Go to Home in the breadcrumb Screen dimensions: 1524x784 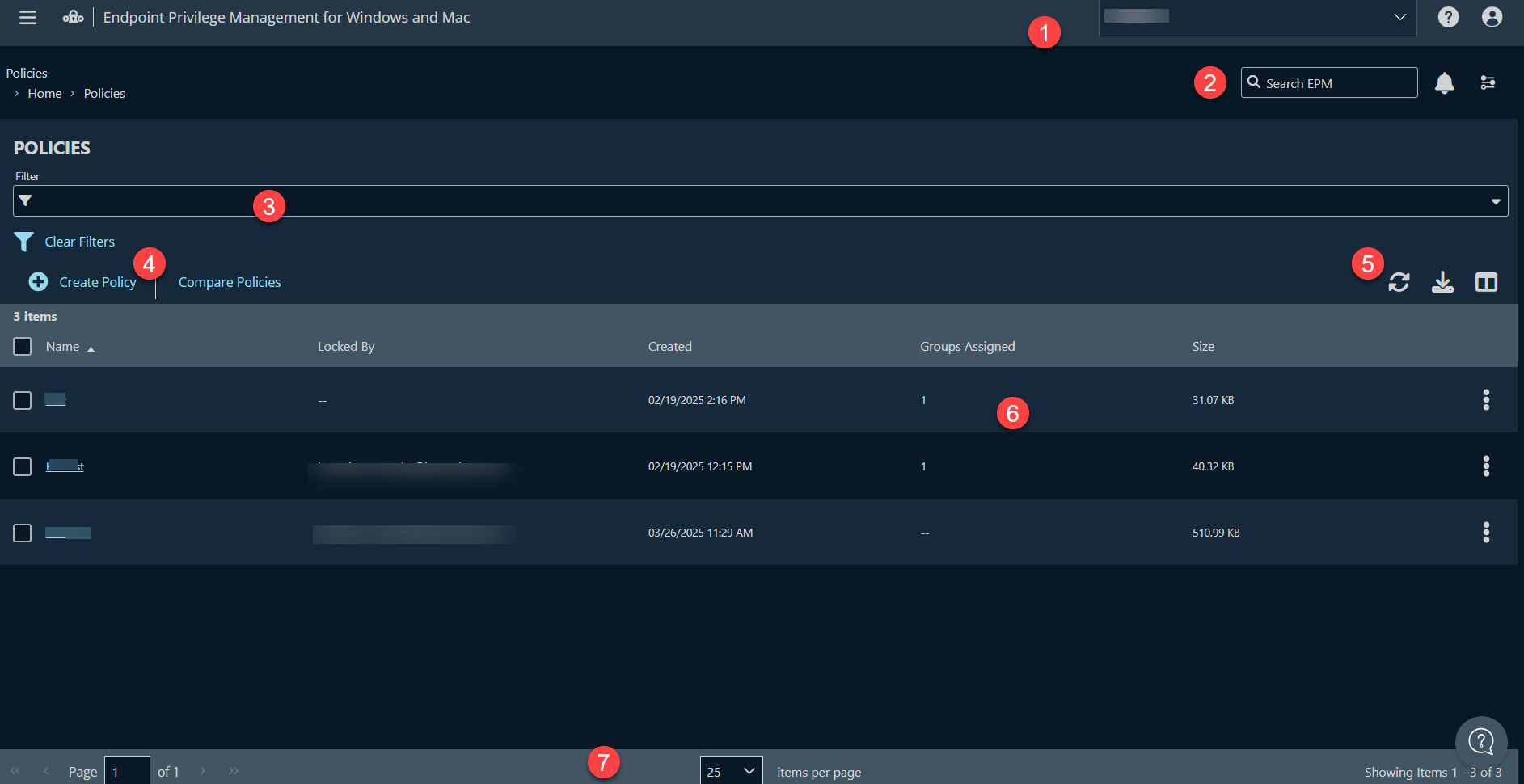[44, 94]
